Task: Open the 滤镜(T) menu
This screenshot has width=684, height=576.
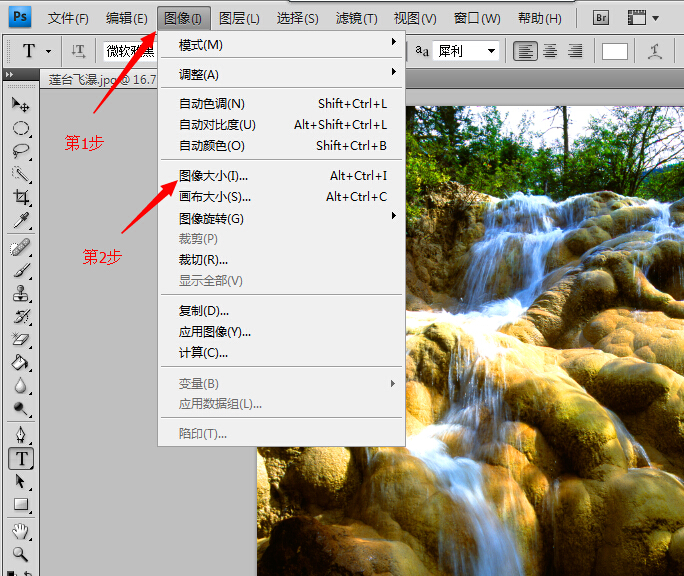Action: coord(357,18)
